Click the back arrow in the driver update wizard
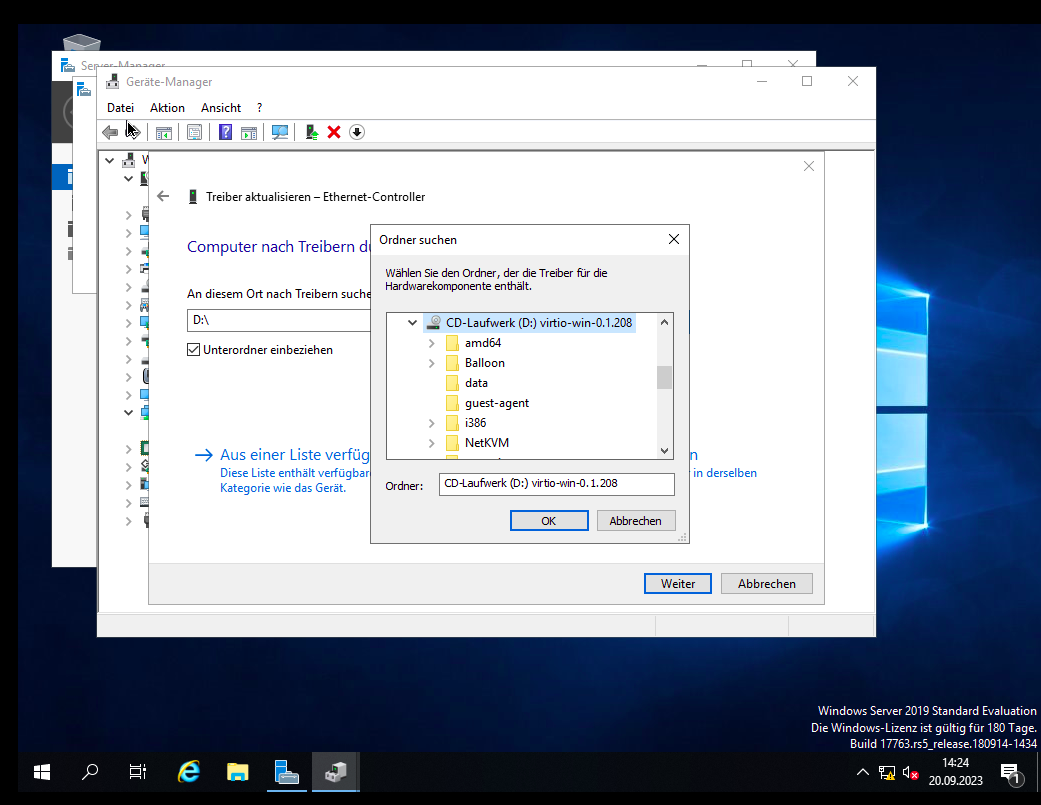 click(x=163, y=196)
